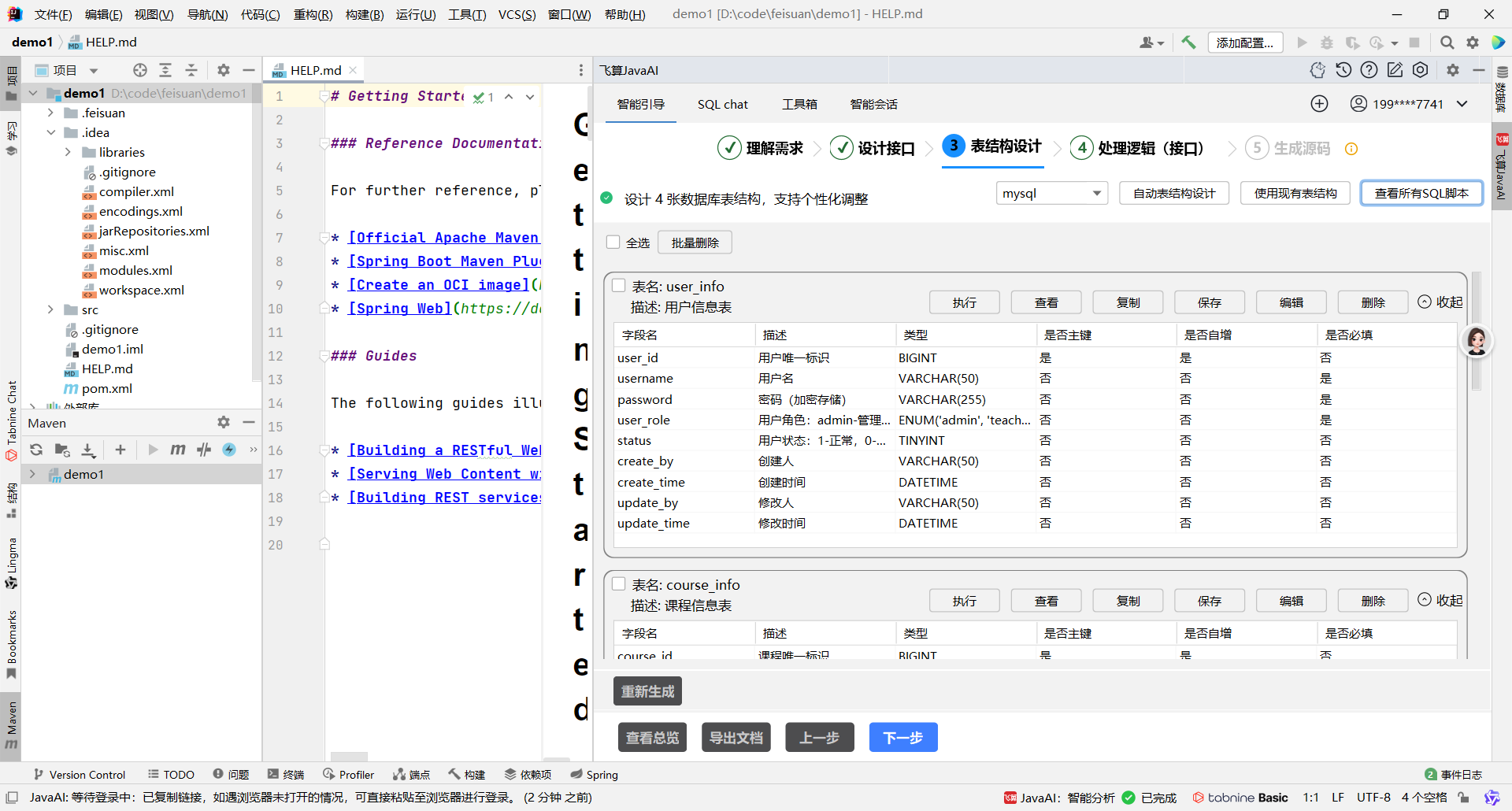
Task: Open the search everywhere magnifier icon
Action: (1447, 43)
